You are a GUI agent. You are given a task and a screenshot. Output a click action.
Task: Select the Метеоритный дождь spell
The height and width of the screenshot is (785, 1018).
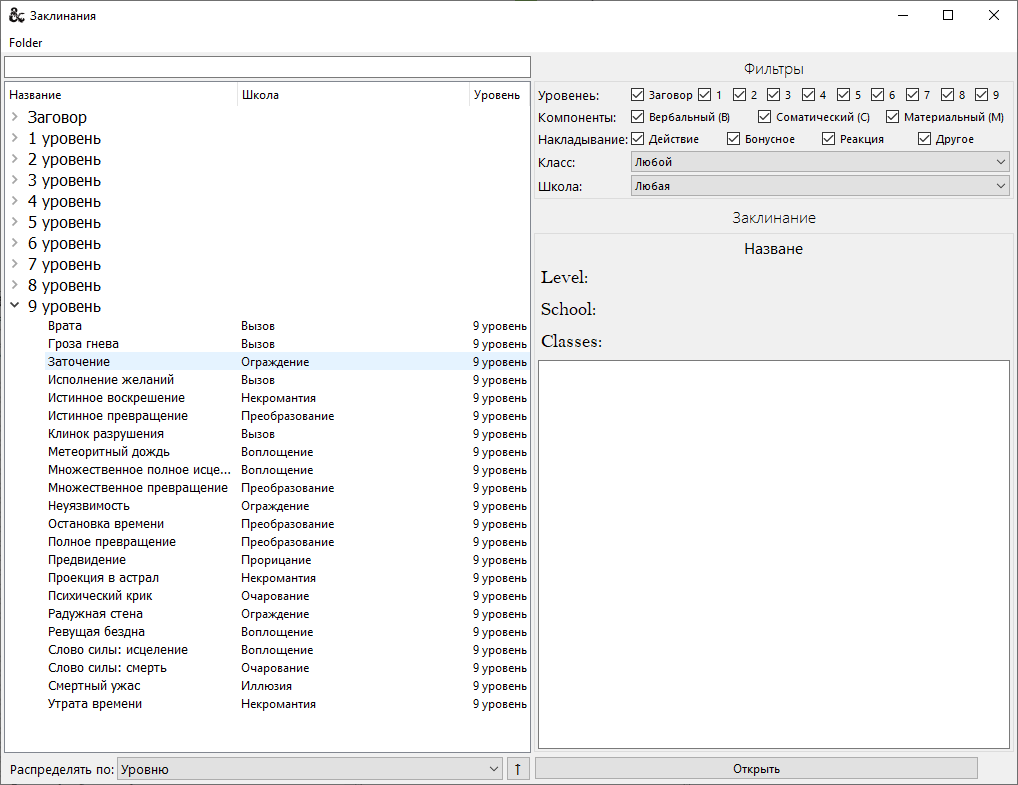point(109,452)
